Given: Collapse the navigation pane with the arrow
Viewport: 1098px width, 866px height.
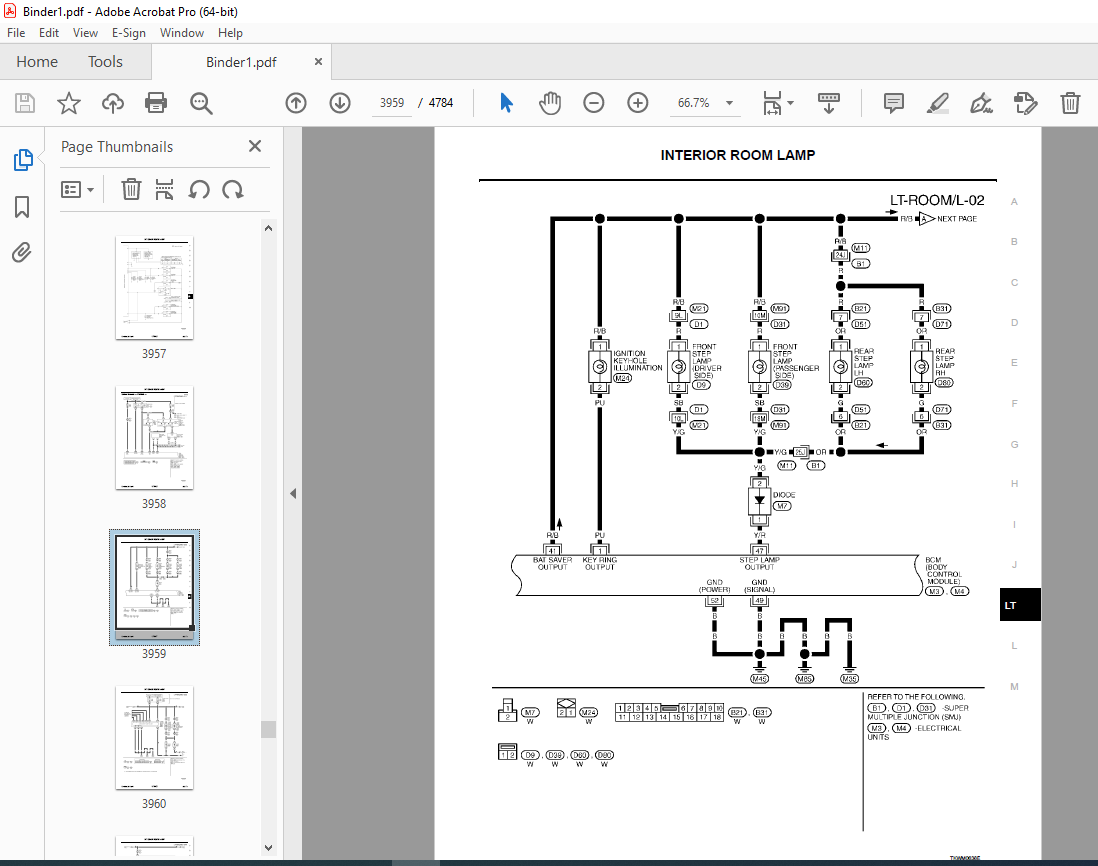Looking at the screenshot, I should pos(293,494).
